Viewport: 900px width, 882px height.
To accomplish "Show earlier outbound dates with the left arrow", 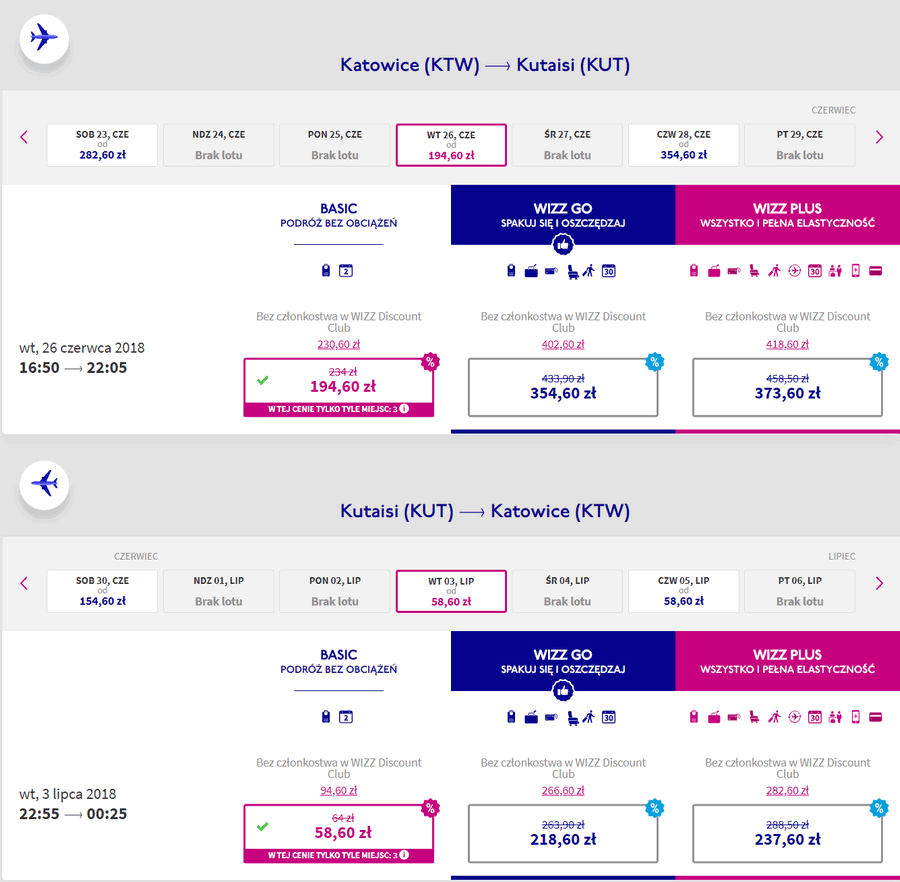I will pos(24,137).
